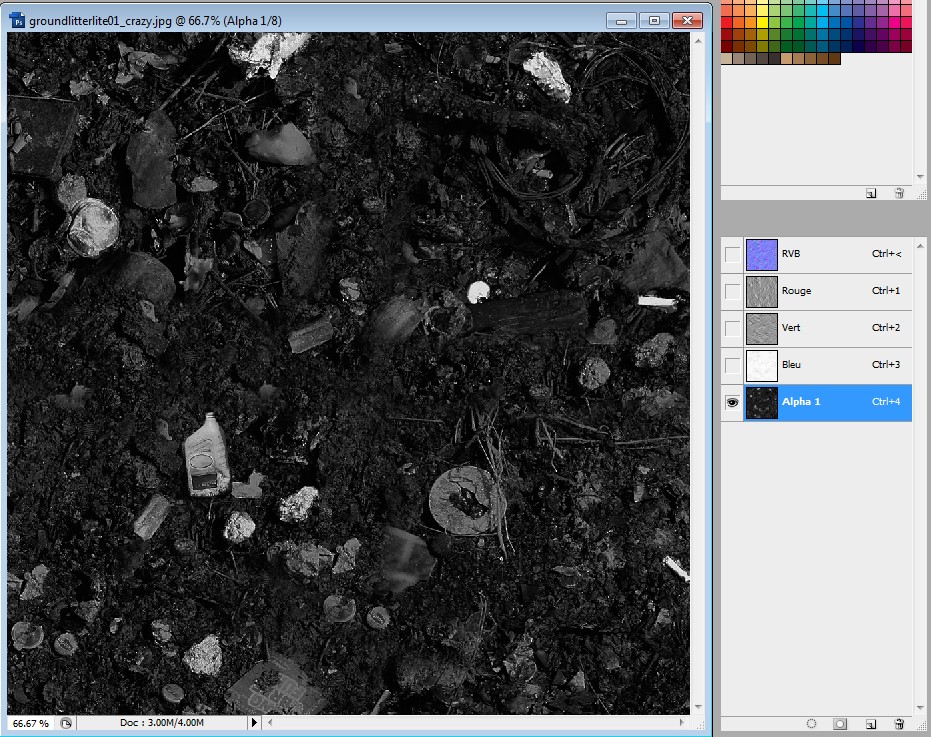Load the channel as a selection
This screenshot has width=931, height=737.
(811, 723)
